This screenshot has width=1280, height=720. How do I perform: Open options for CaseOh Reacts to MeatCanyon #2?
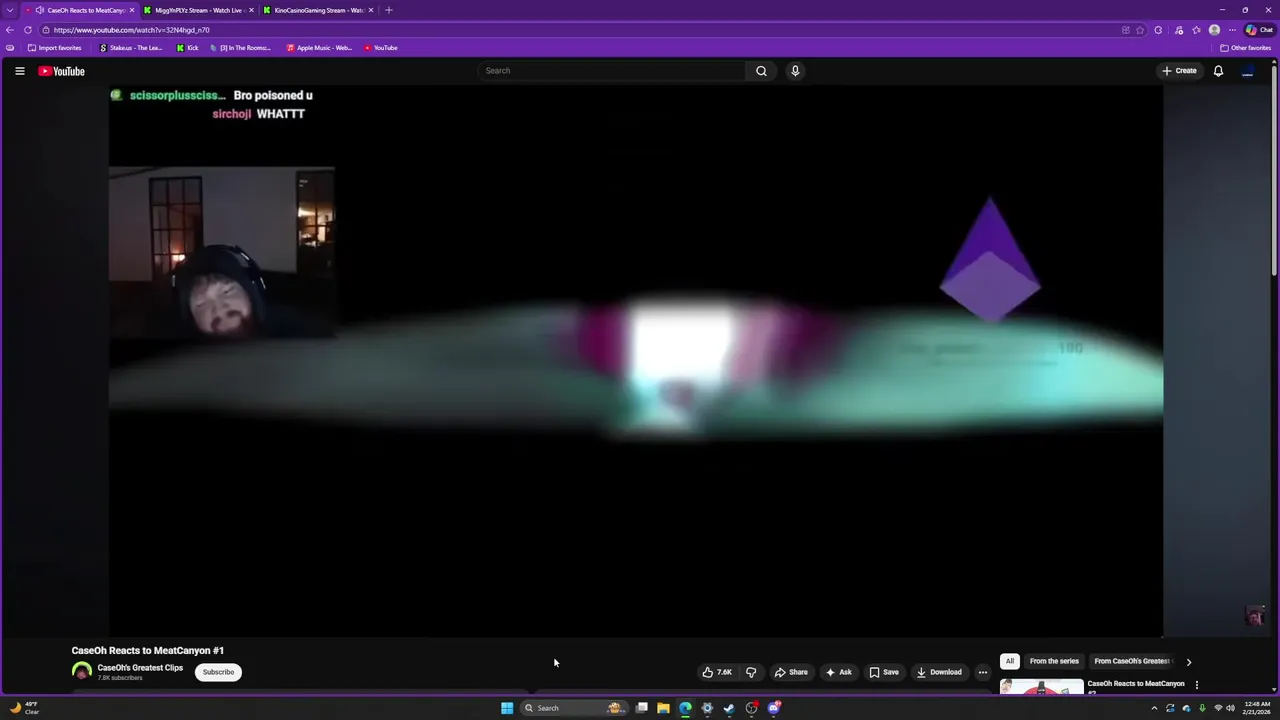(x=1197, y=685)
